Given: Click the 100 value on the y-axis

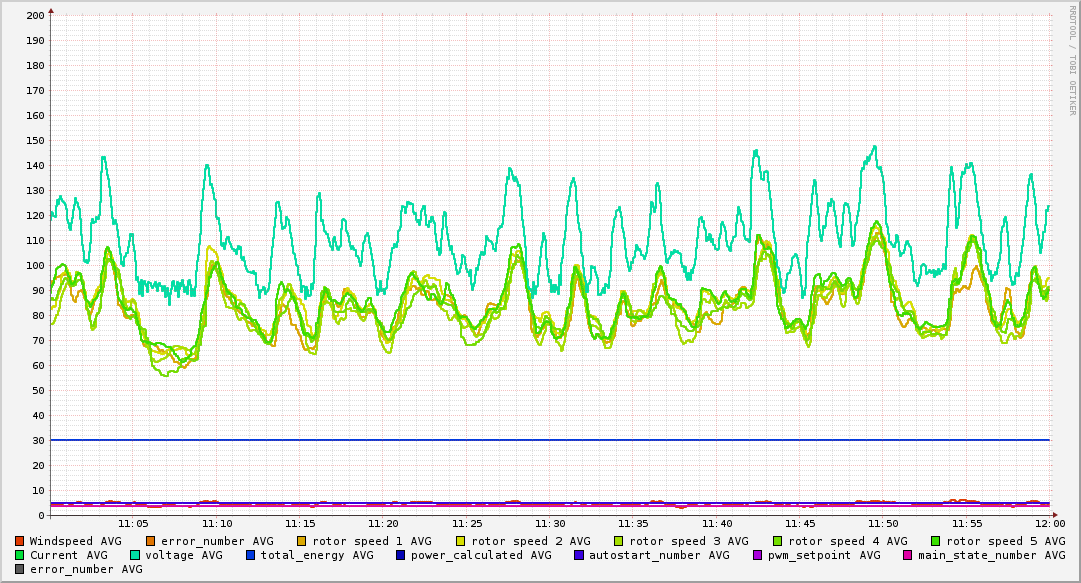Looking at the screenshot, I should [x=34, y=265].
